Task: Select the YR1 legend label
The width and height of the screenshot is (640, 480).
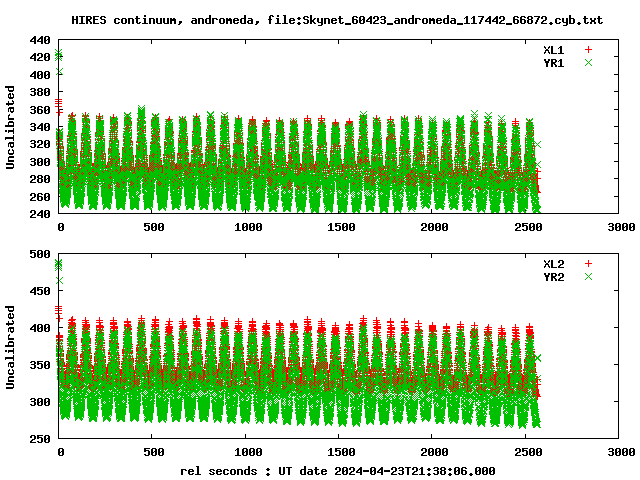Action: tap(553, 63)
